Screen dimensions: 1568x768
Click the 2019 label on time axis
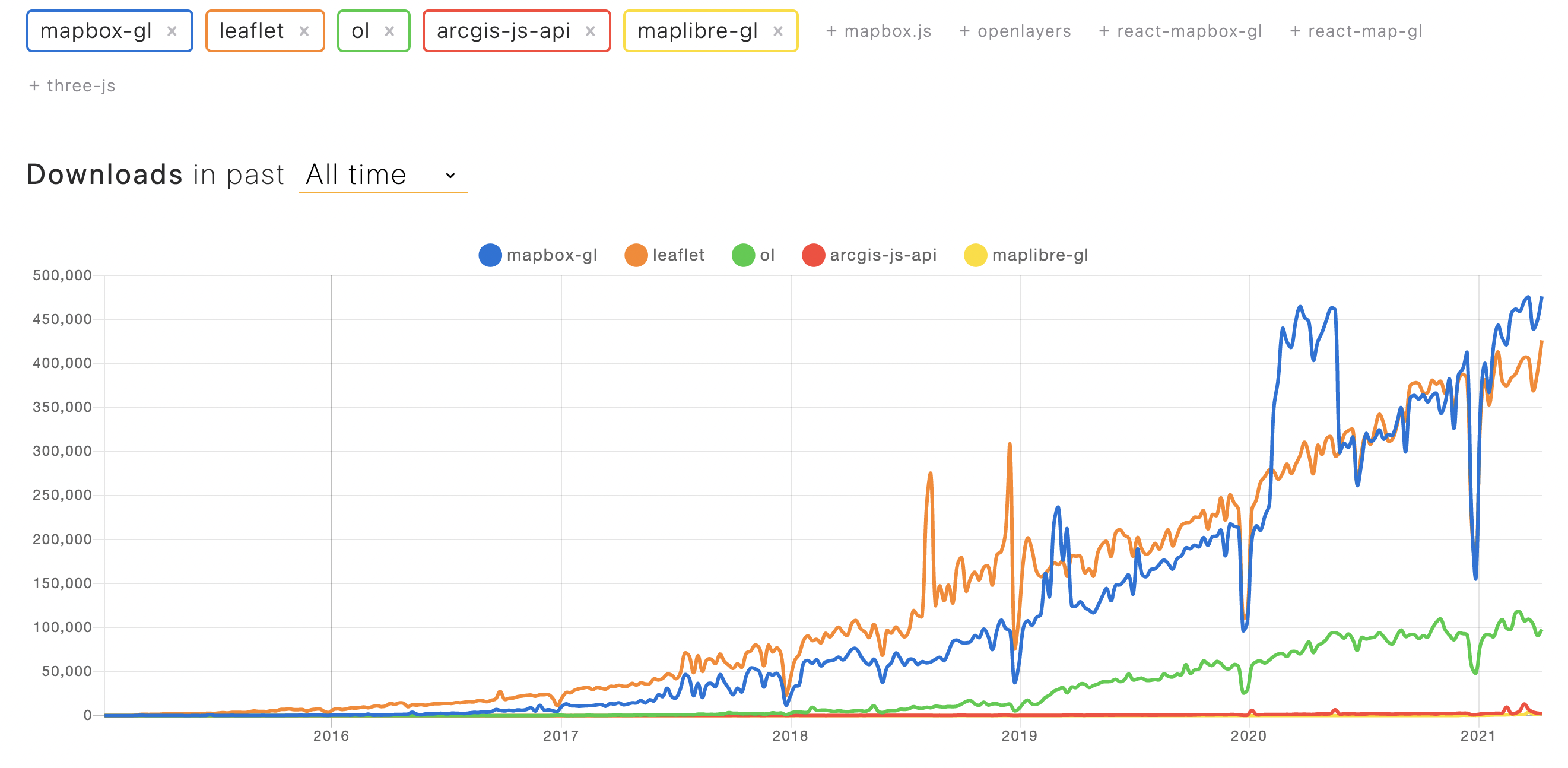(x=1020, y=736)
